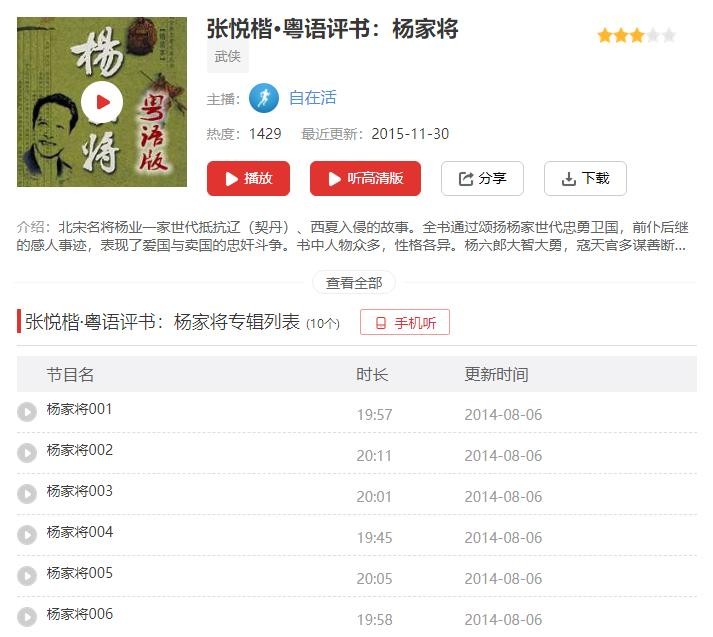
Task: Open host 自在活 avatar icon
Action: point(264,98)
